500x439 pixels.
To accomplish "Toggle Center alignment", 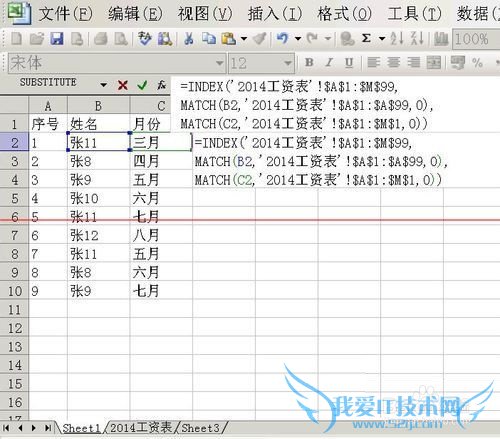I will 394,62.
